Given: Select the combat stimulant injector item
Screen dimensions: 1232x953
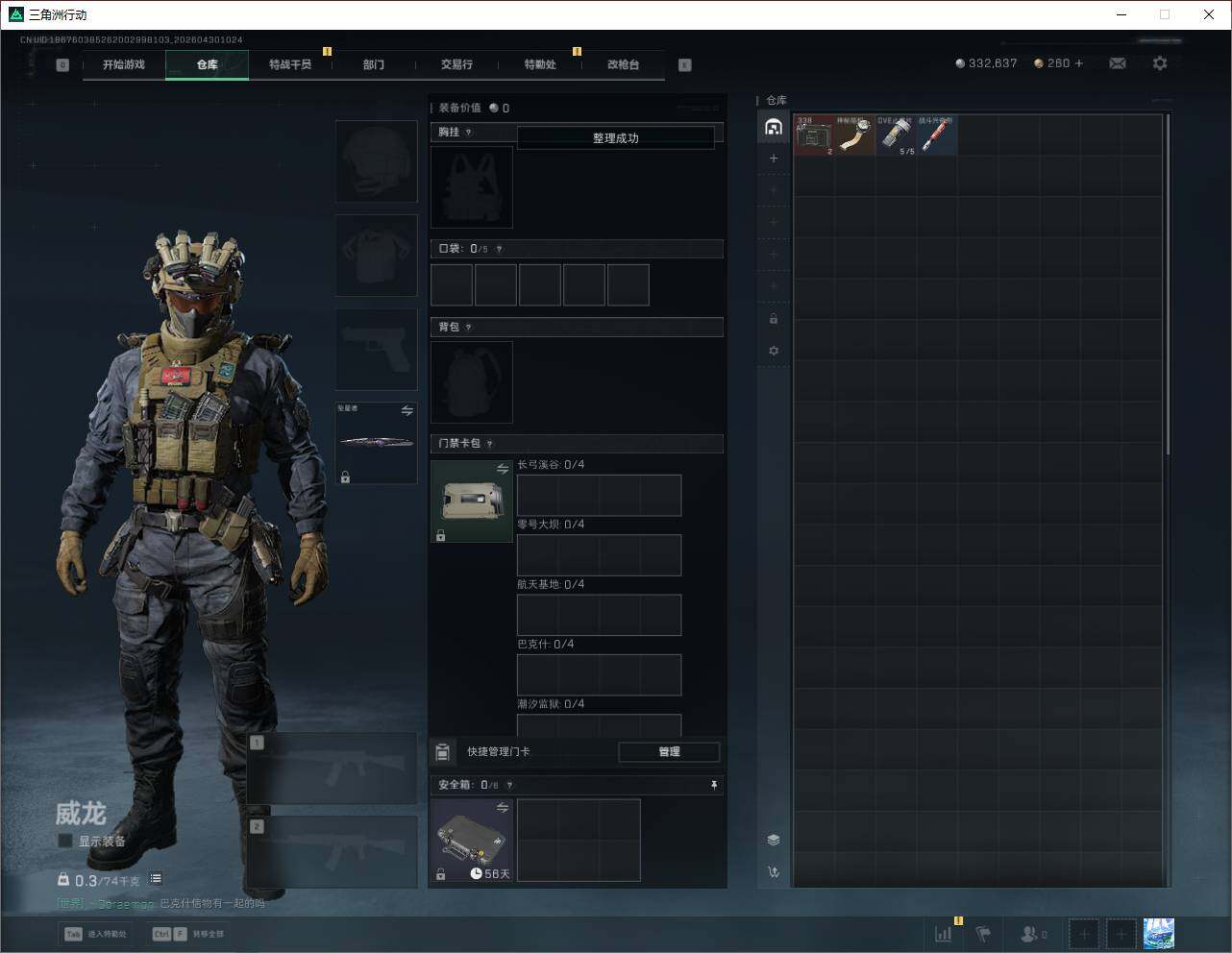Looking at the screenshot, I should 937,135.
